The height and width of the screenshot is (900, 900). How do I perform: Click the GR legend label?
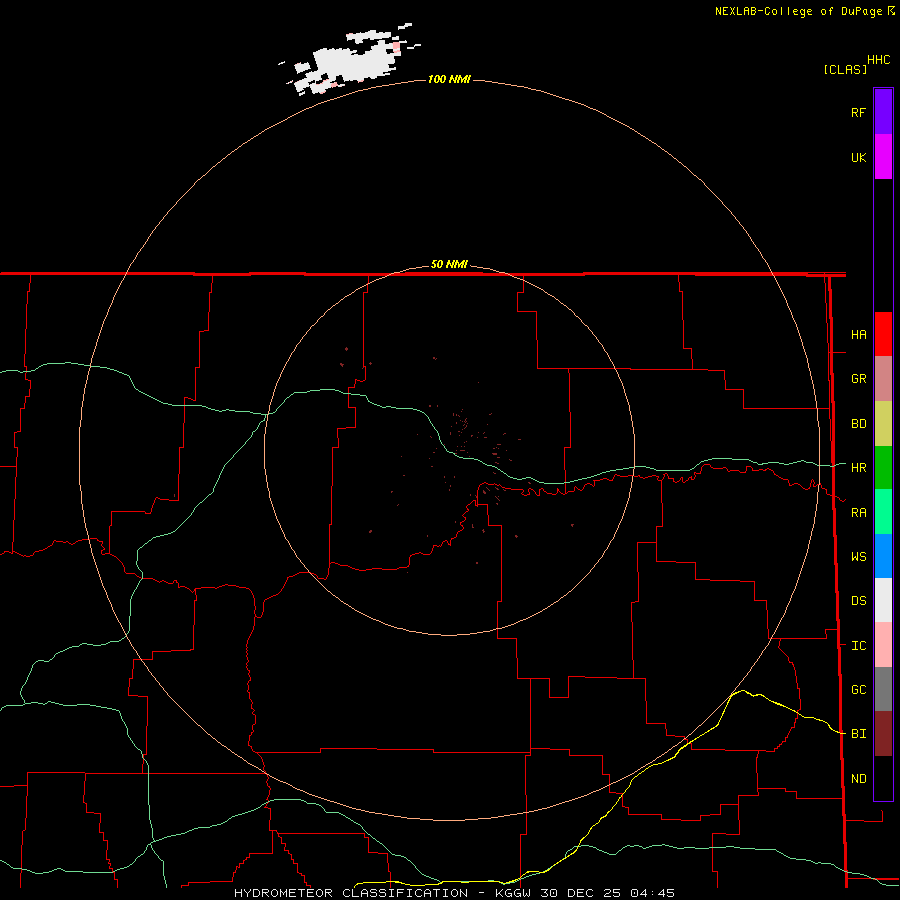coord(858,379)
